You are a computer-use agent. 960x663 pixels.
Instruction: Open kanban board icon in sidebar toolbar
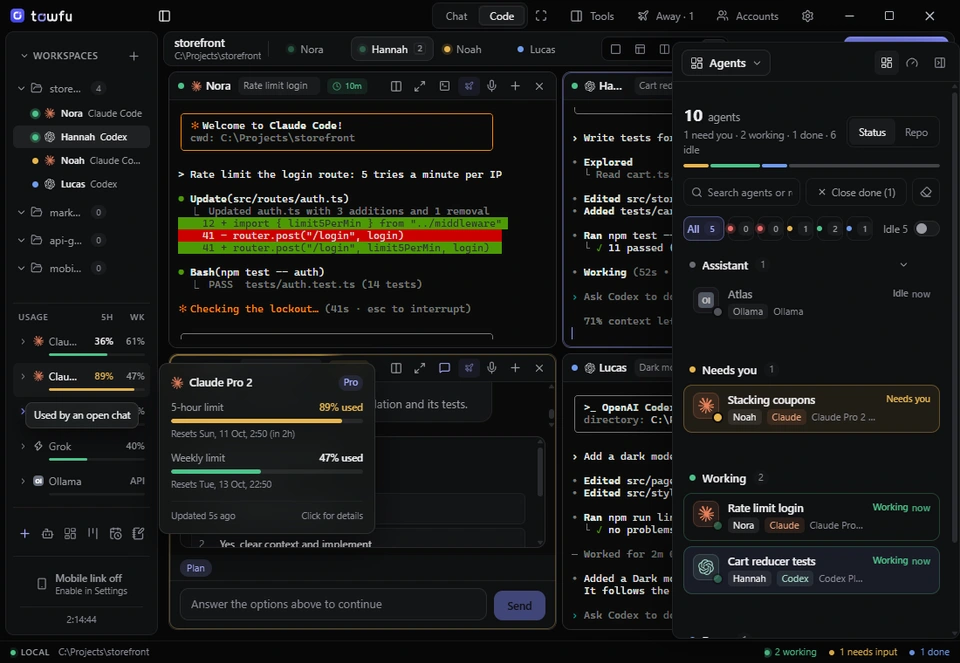tap(92, 534)
